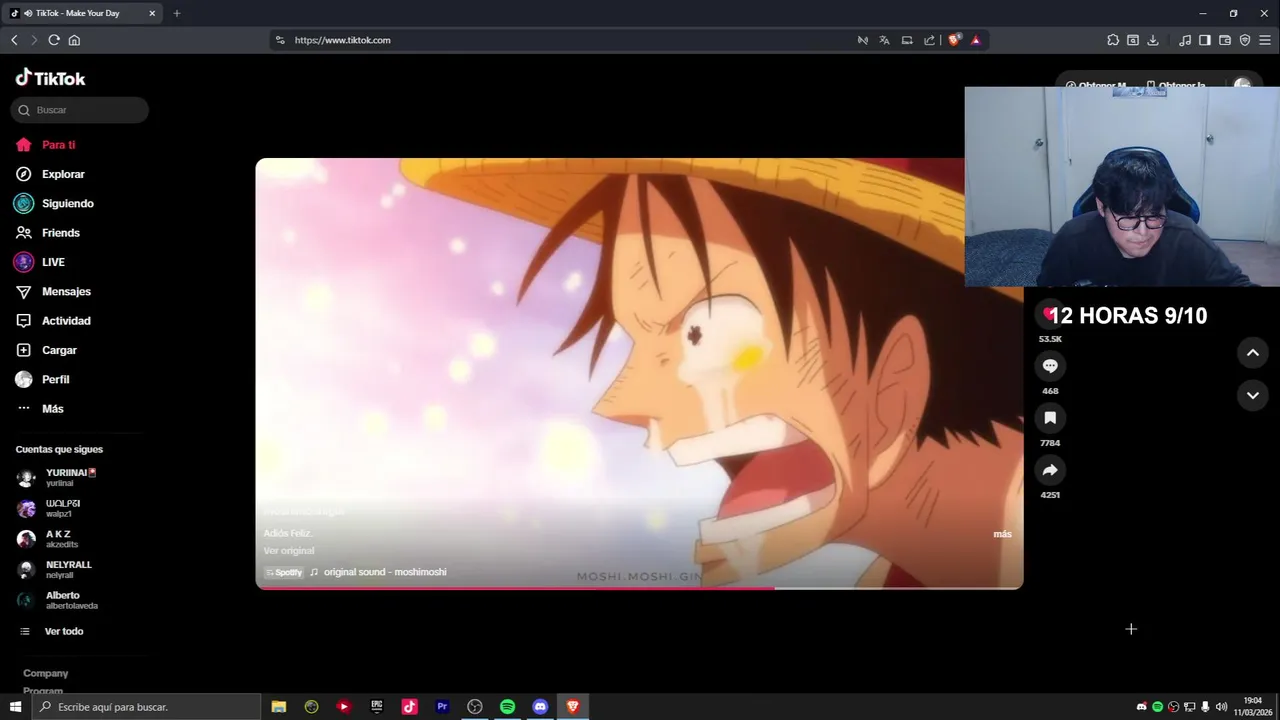
Task: Open the browser extensions puzzle icon
Action: 1113,40
